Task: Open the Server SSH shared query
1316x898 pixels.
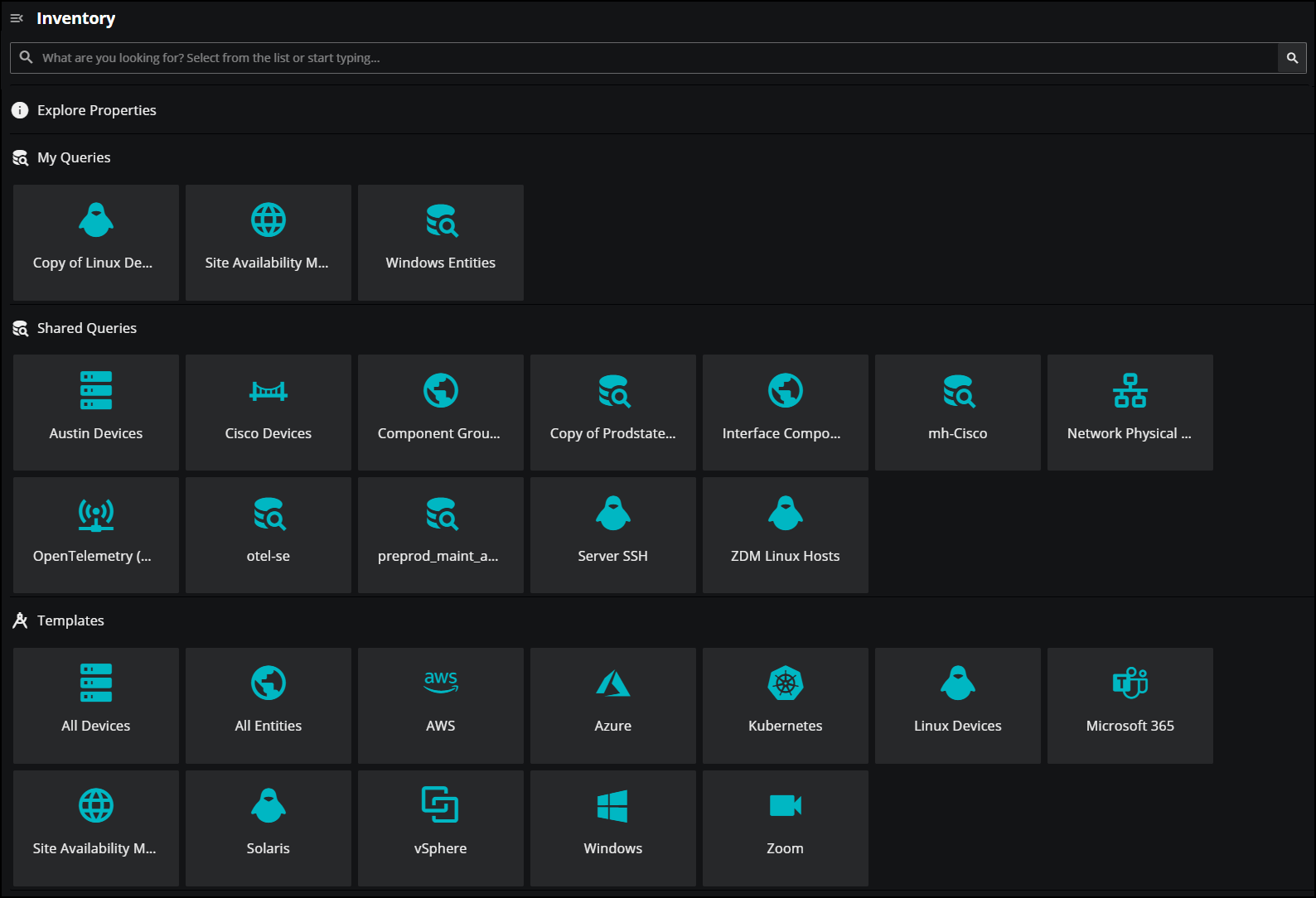Action: [613, 535]
